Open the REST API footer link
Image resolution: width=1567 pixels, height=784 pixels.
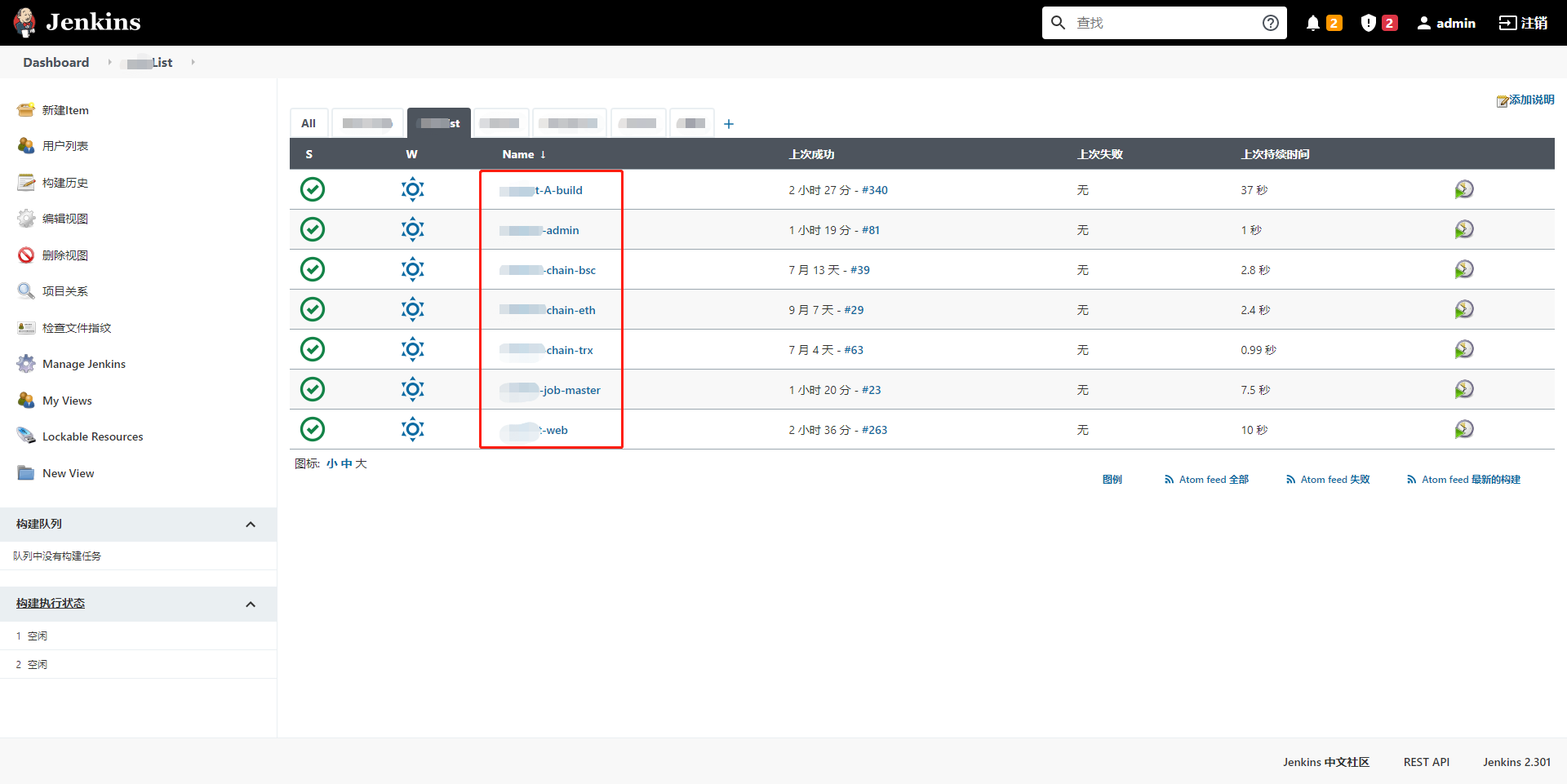(x=1427, y=762)
